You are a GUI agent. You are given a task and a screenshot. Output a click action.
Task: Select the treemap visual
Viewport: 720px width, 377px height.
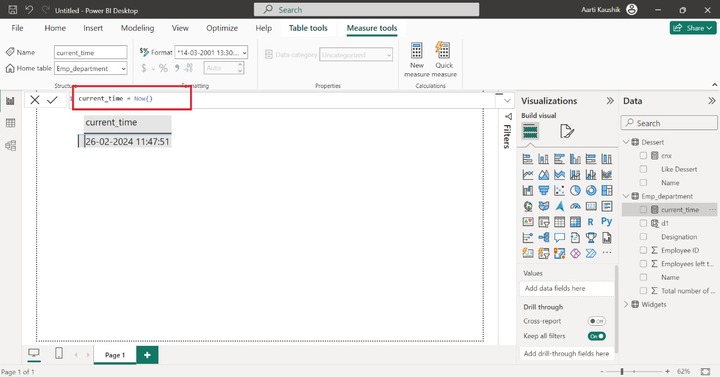coord(607,190)
